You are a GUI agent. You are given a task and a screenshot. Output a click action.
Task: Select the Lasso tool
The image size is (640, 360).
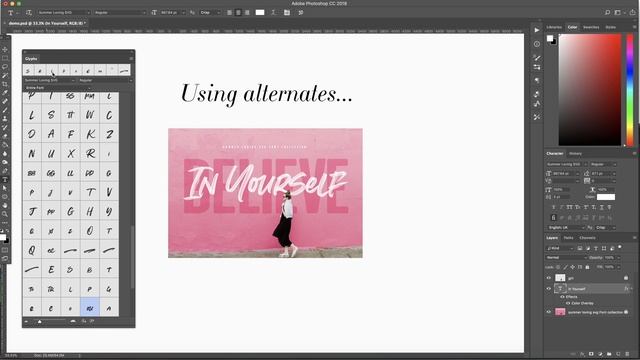[x=5, y=67]
